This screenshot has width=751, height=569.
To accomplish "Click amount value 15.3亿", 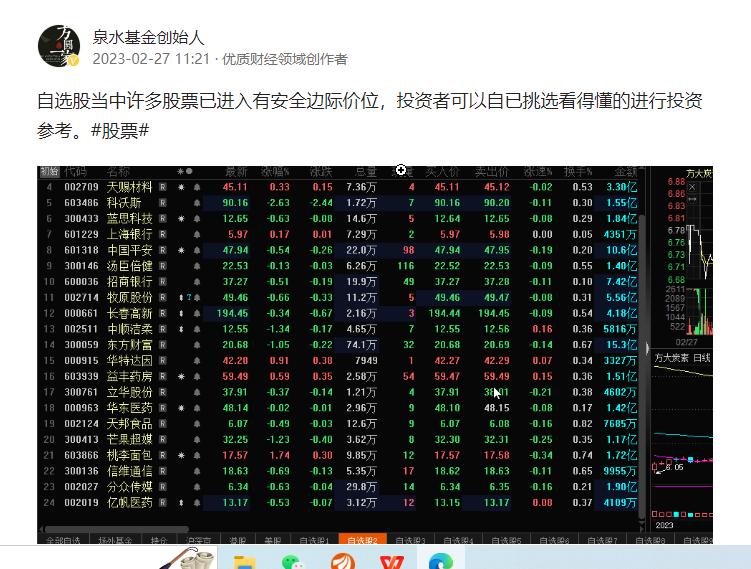I will [622, 345].
